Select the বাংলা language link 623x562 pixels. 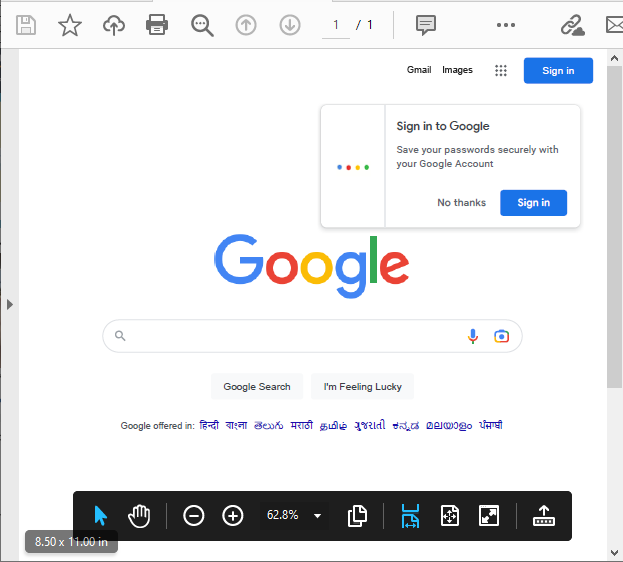(x=236, y=425)
